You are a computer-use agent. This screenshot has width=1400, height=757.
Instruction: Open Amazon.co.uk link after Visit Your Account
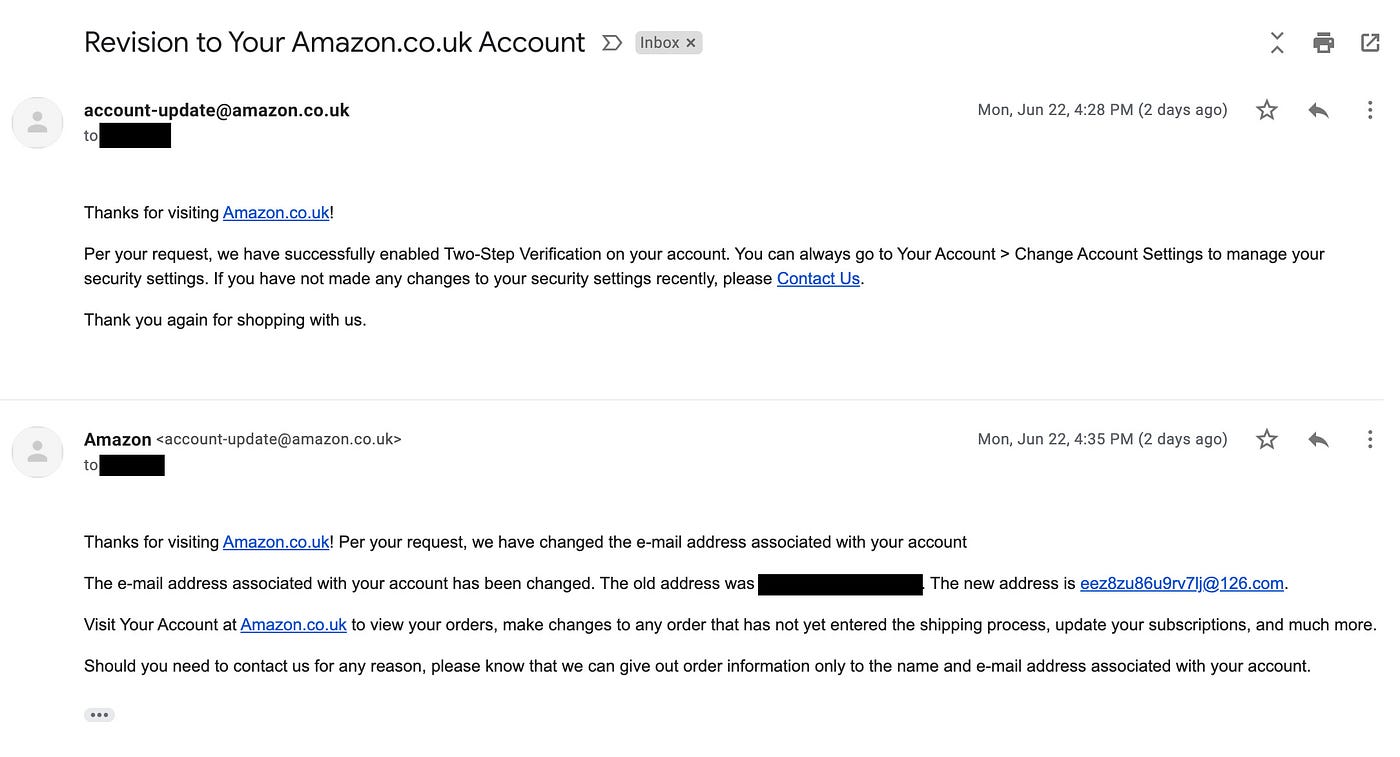click(293, 625)
